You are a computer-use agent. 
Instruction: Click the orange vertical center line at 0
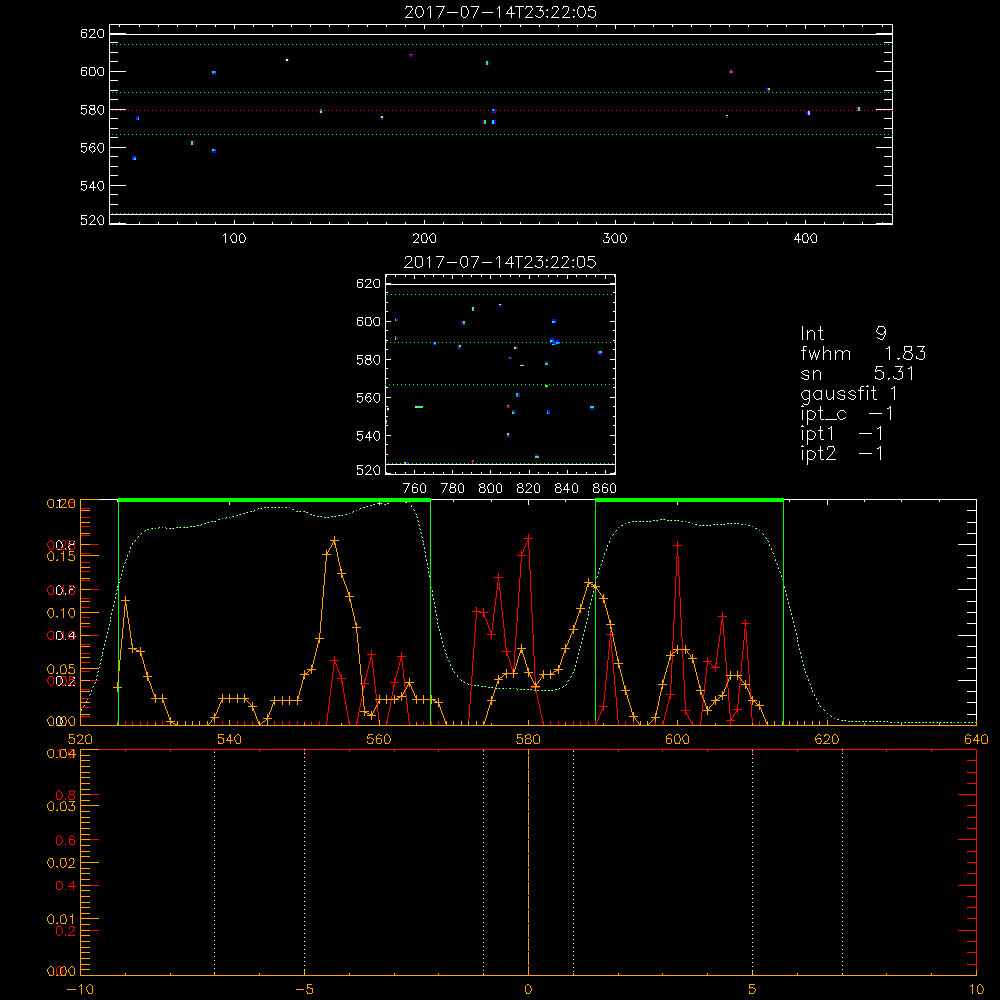528,863
